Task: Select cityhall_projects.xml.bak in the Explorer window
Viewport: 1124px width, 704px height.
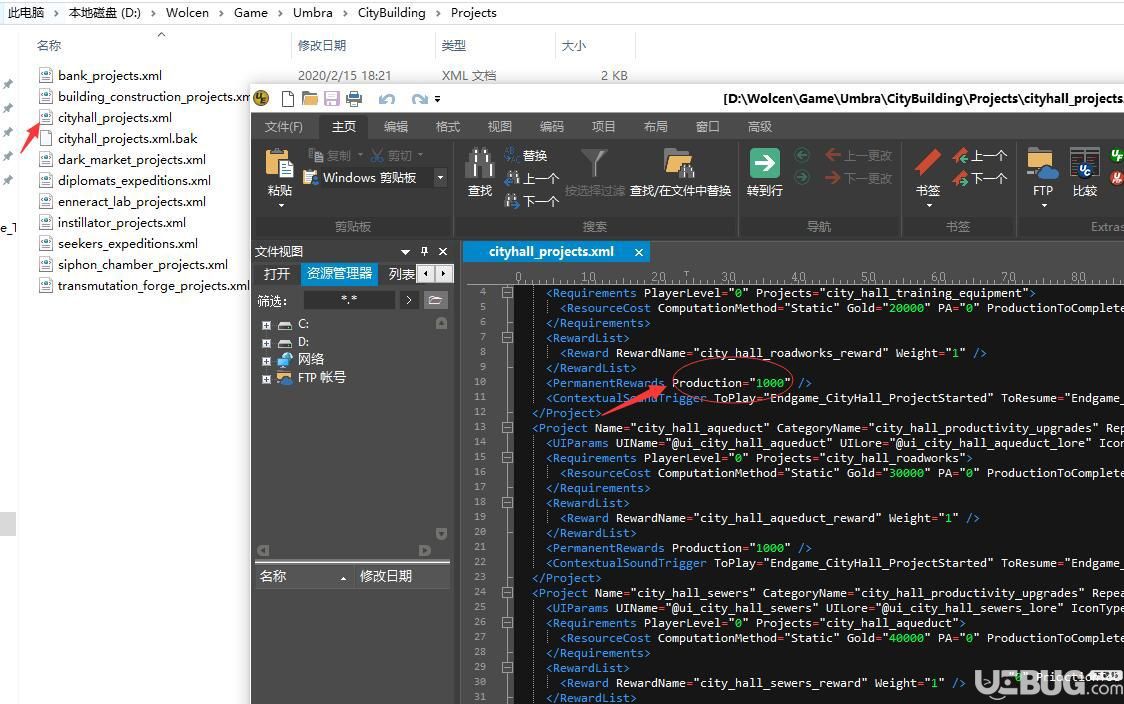Action: click(x=127, y=138)
